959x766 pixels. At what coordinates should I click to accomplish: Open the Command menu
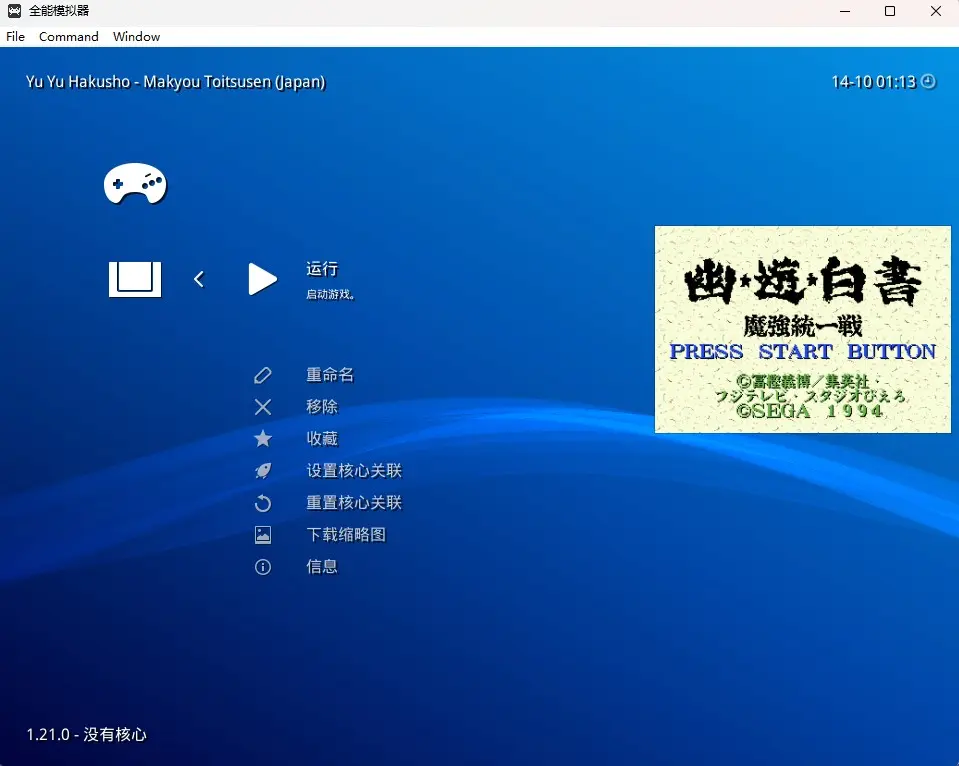coord(69,37)
